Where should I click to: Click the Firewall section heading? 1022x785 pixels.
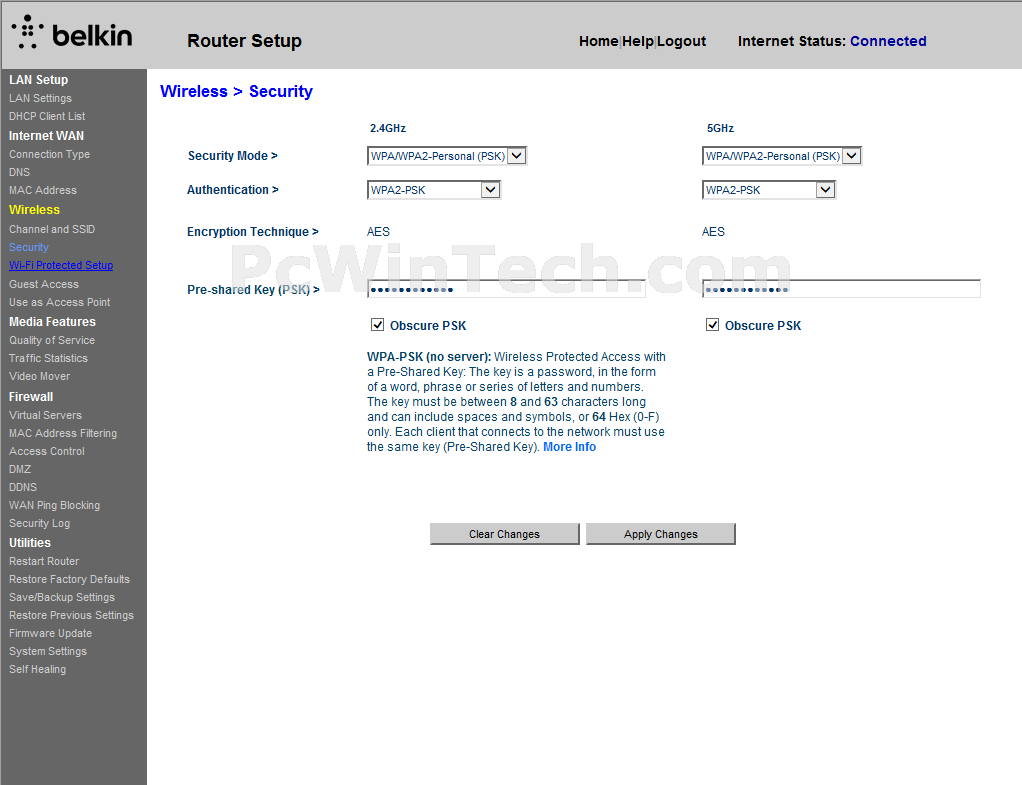tap(31, 396)
